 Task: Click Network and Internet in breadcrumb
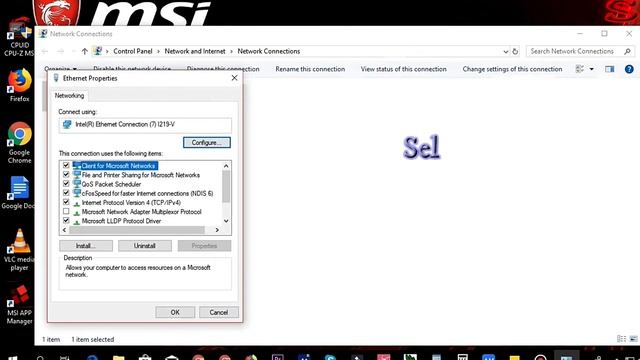point(195,51)
